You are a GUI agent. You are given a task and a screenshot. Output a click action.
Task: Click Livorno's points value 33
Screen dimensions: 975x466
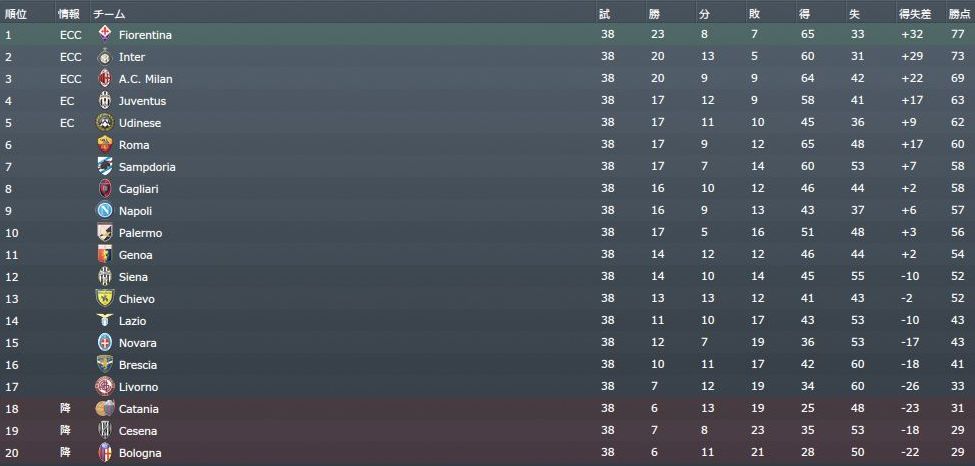[x=957, y=387]
